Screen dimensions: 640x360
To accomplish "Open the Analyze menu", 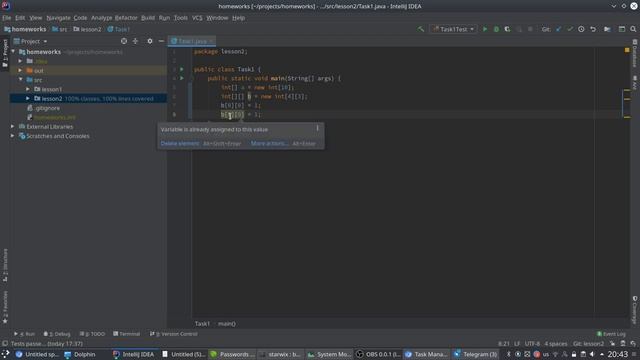I will click(101, 18).
